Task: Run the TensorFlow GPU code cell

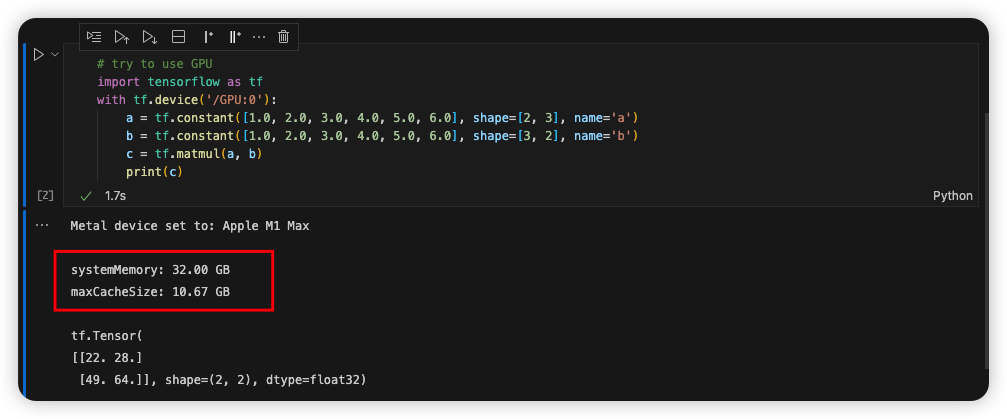Action: pos(38,55)
